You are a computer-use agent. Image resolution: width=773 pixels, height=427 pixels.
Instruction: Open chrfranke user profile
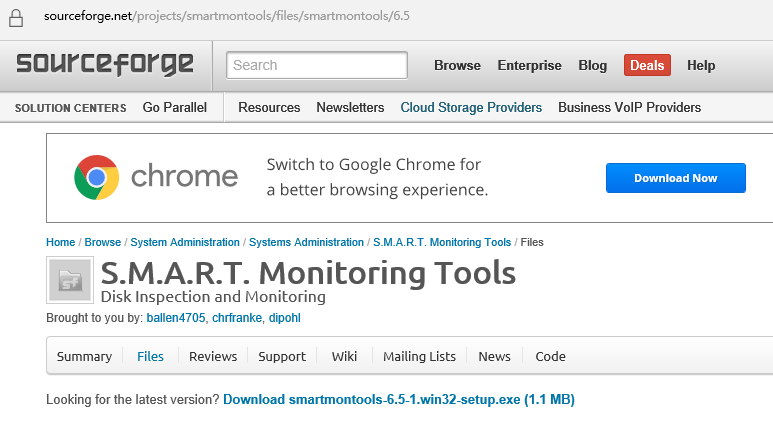click(237, 318)
